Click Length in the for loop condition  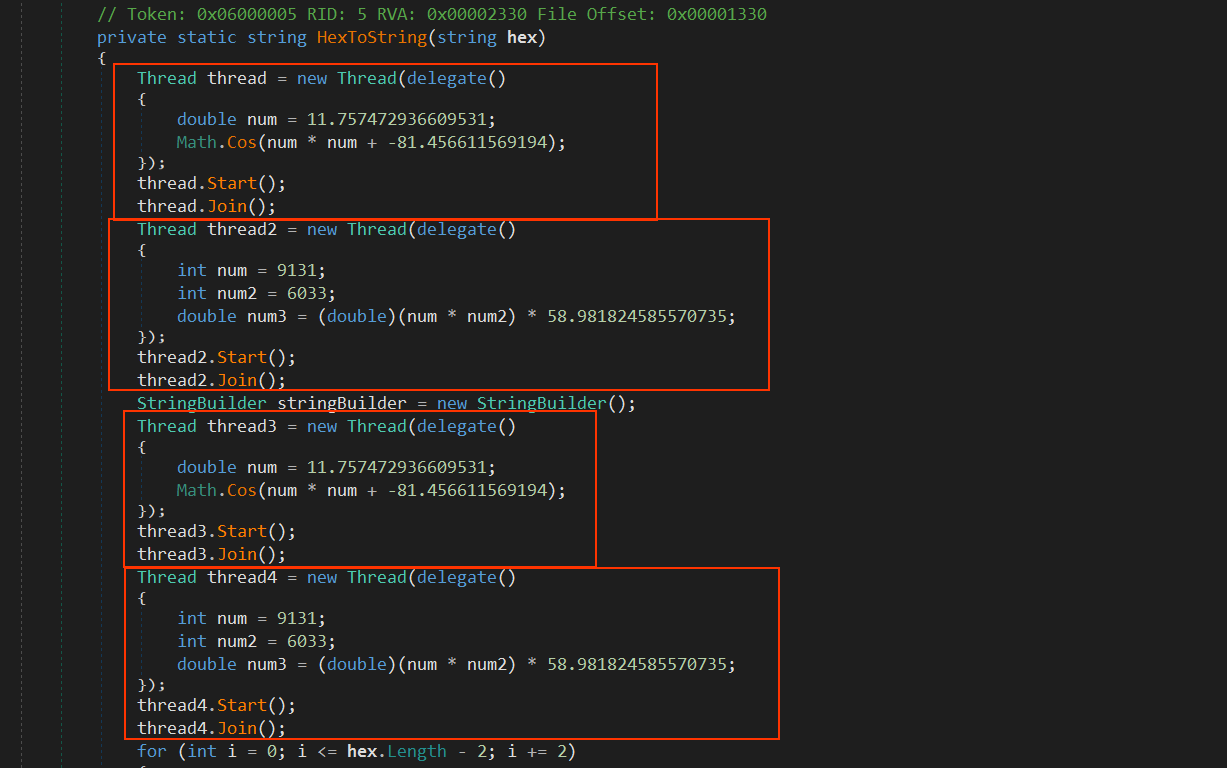coord(416,751)
